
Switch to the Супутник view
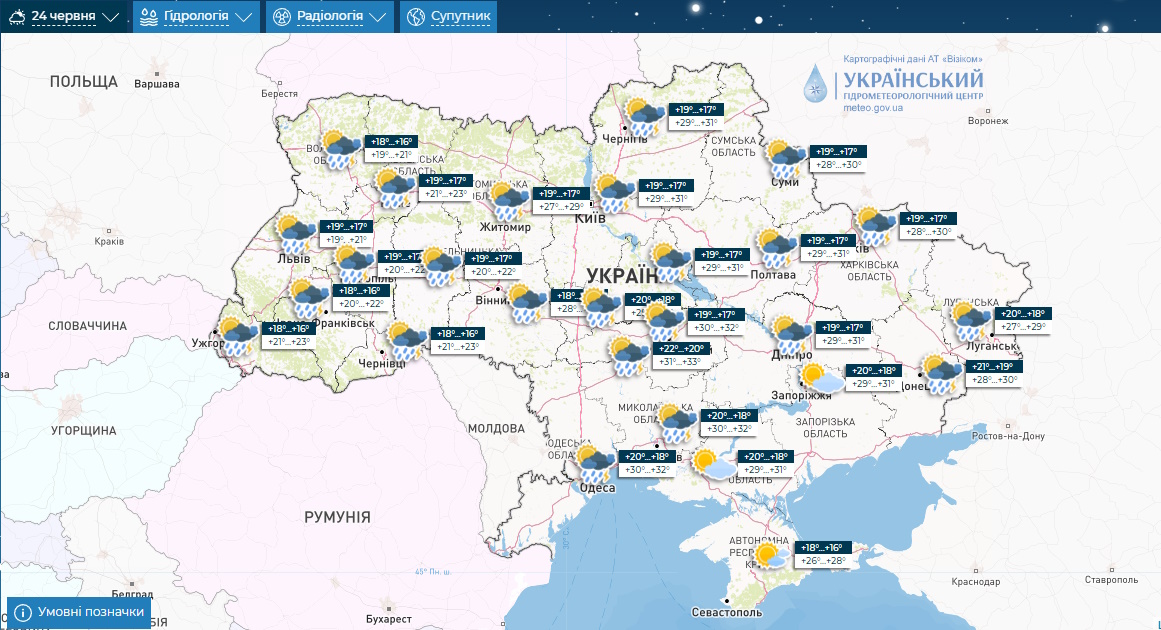click(448, 17)
